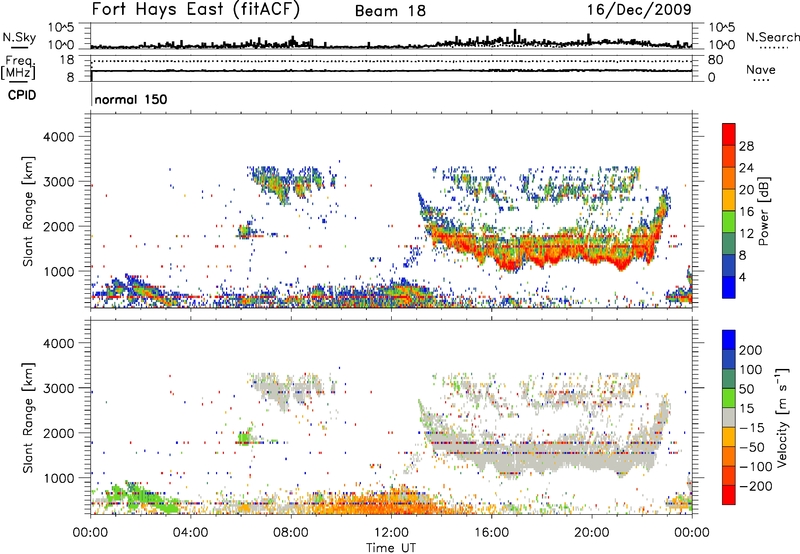Click the '28' tick on power colorbar

(746, 146)
